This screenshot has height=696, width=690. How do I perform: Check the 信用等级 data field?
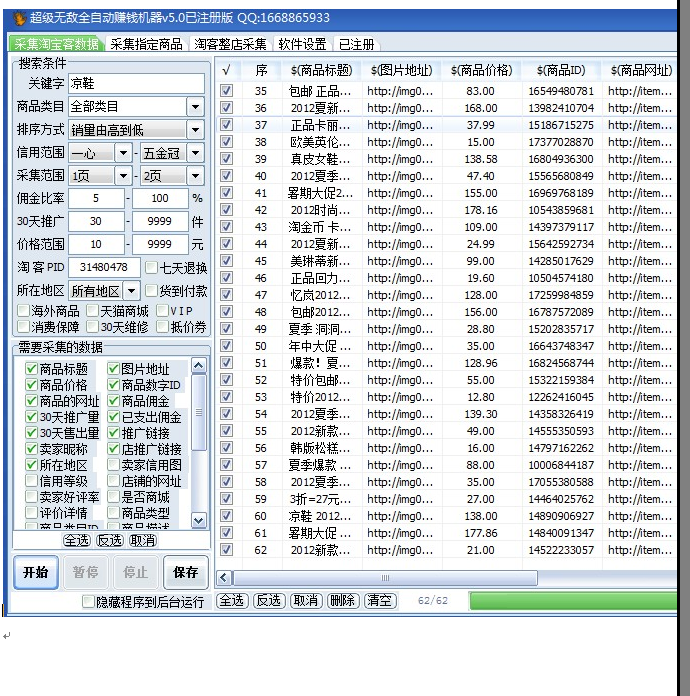(x=31, y=480)
